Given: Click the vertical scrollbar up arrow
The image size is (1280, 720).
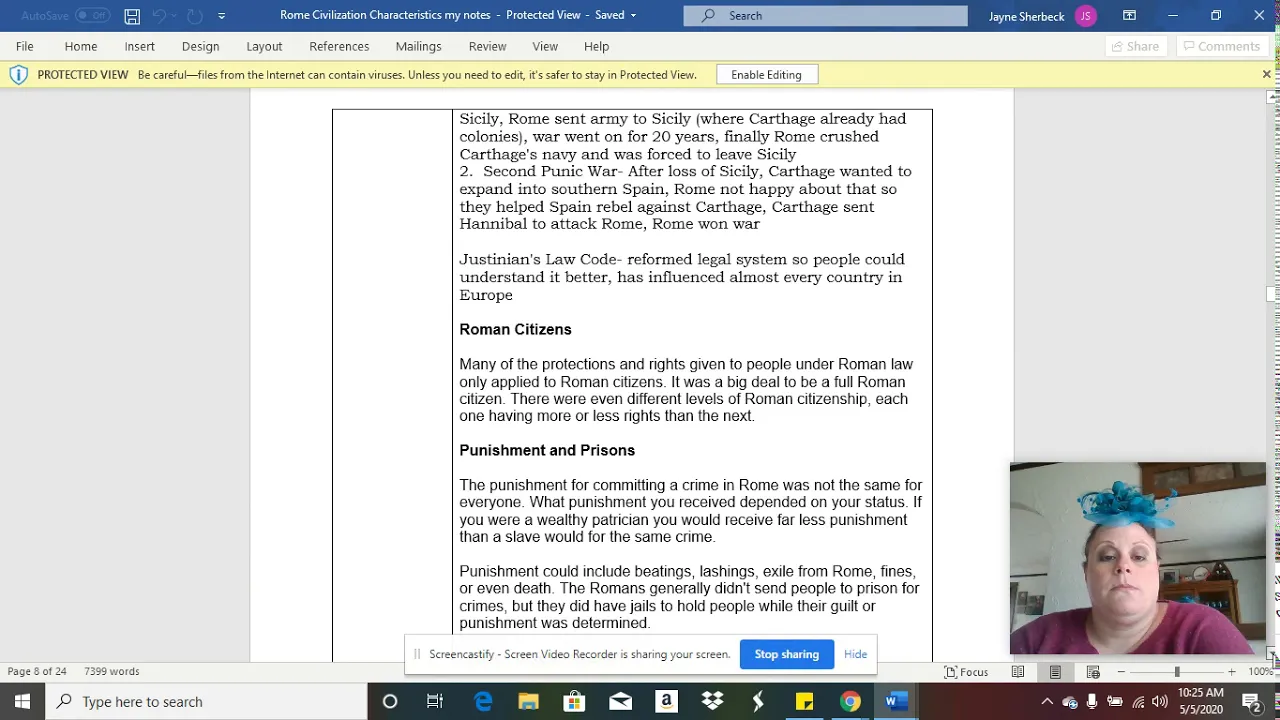Looking at the screenshot, I should (1272, 97).
